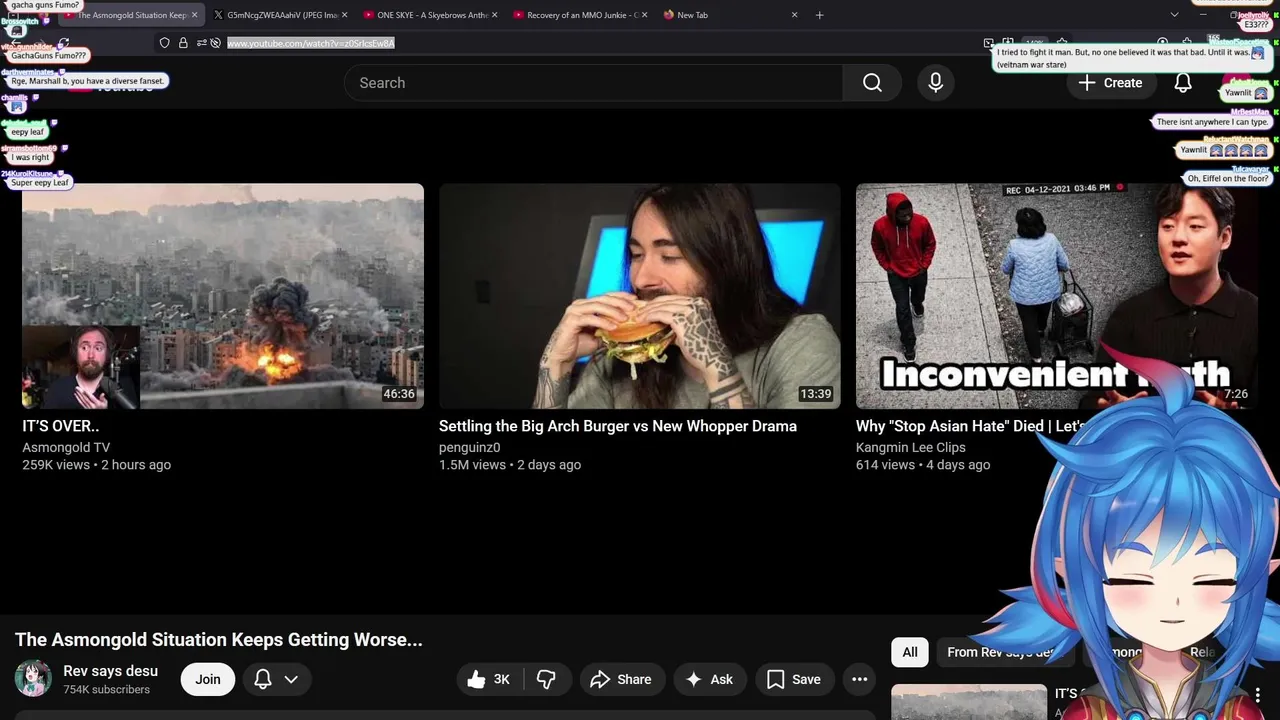Switch to the G5mNcgZWEAAahiV JPEG image tab
Viewport: 1280px width, 720px height.
(x=280, y=15)
